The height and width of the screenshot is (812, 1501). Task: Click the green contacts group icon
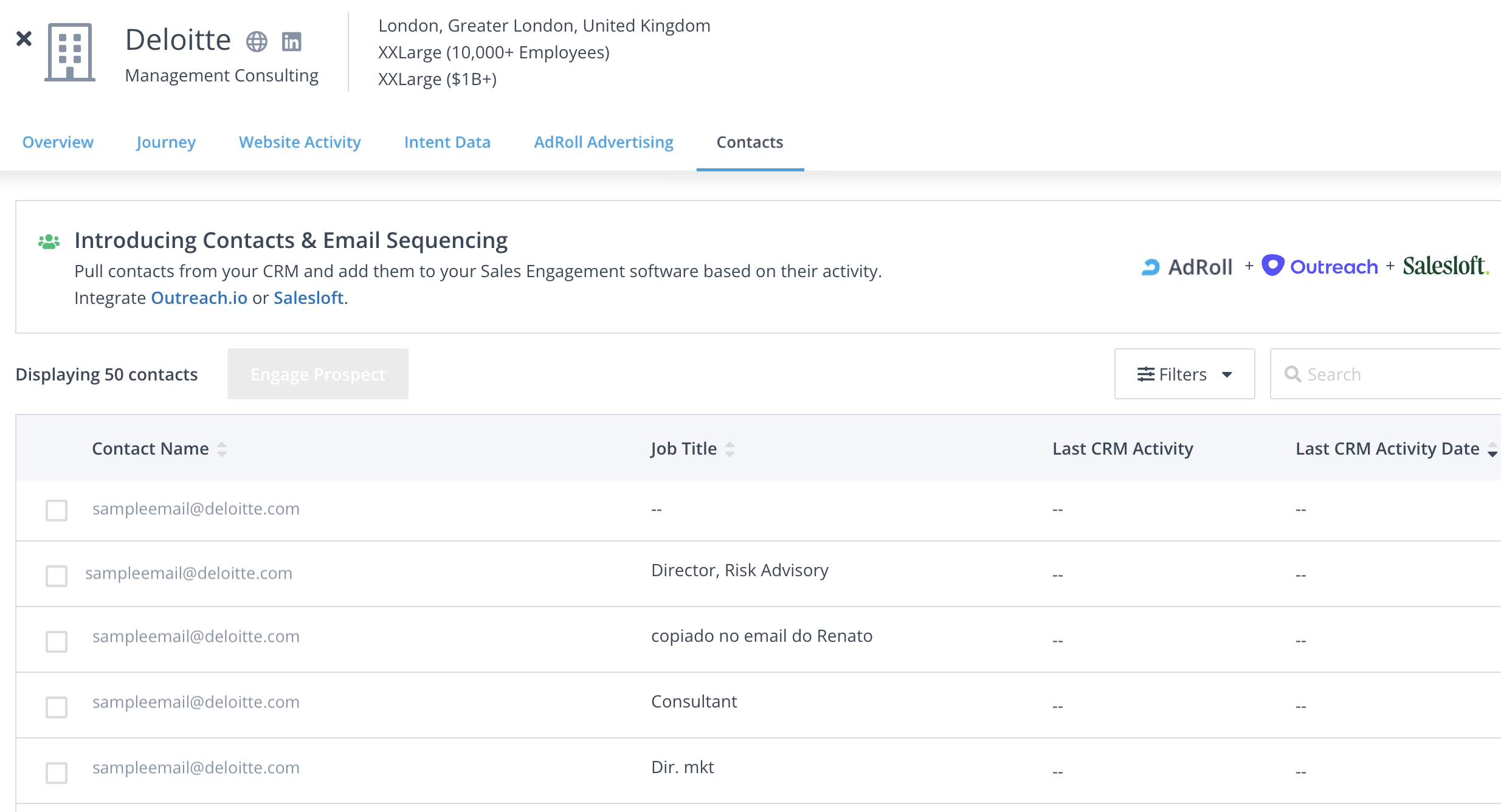click(x=49, y=242)
